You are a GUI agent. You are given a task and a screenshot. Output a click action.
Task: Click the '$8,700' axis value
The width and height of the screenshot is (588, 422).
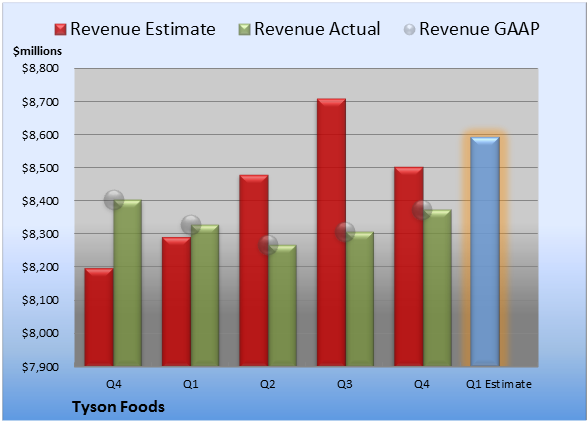40,102
